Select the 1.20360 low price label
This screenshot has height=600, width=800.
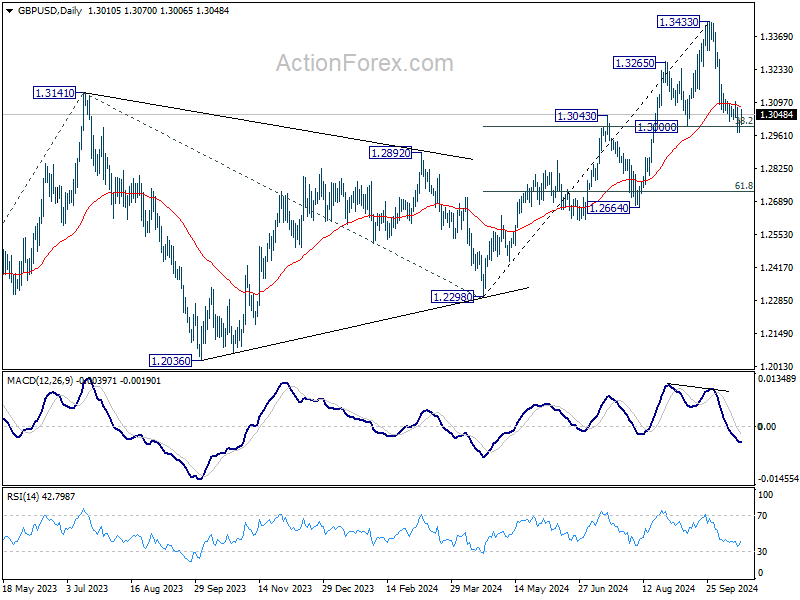coord(170,361)
